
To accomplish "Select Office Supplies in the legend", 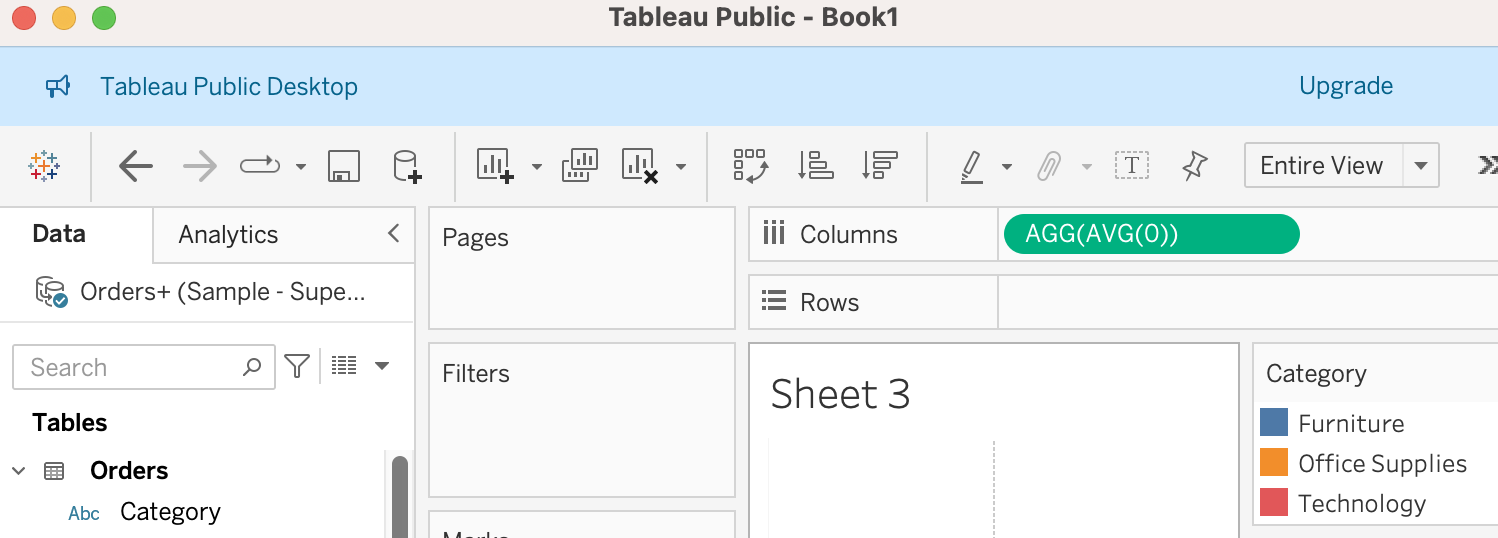I will tap(1382, 464).
